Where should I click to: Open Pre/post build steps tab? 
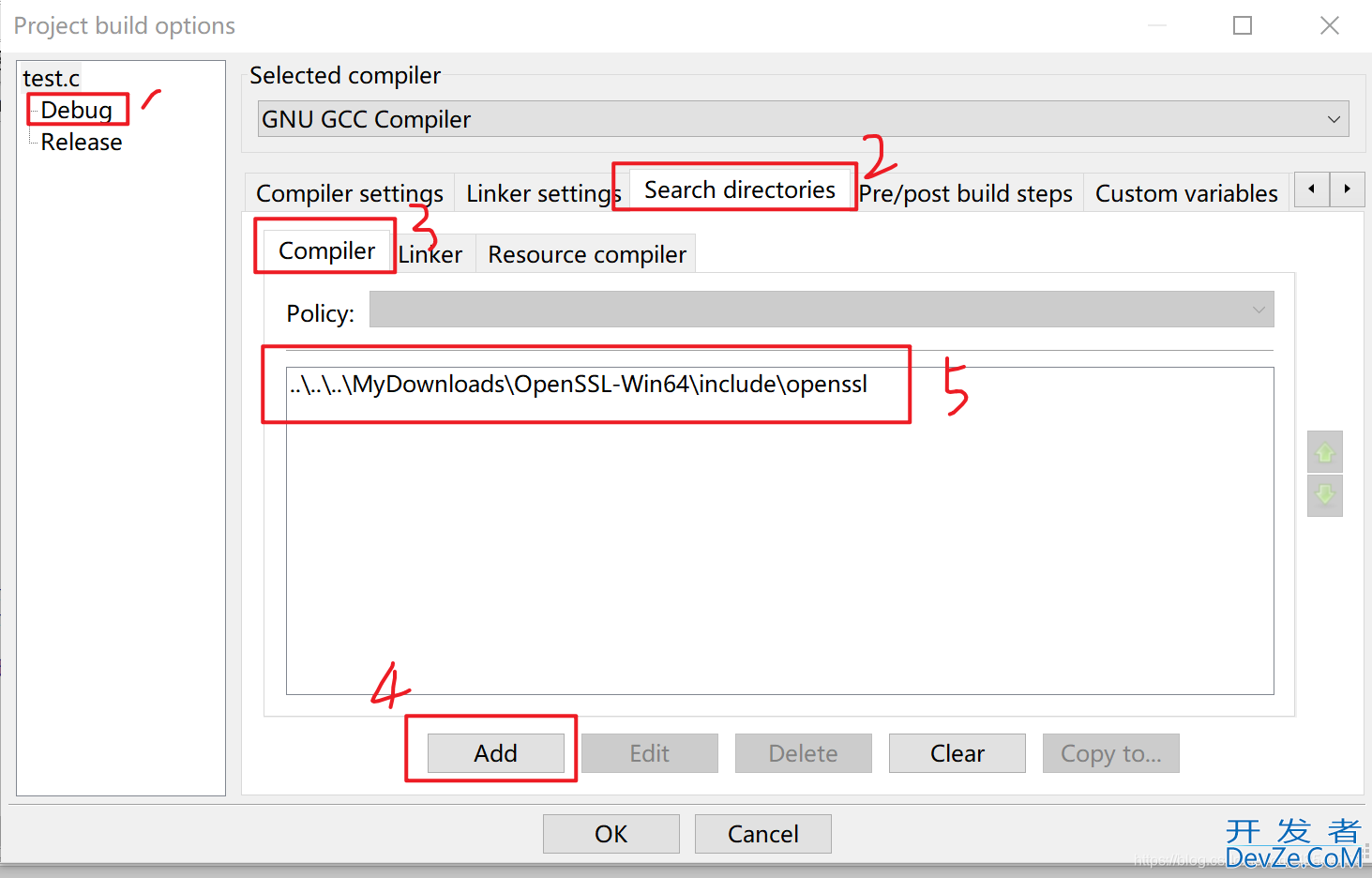point(966,193)
